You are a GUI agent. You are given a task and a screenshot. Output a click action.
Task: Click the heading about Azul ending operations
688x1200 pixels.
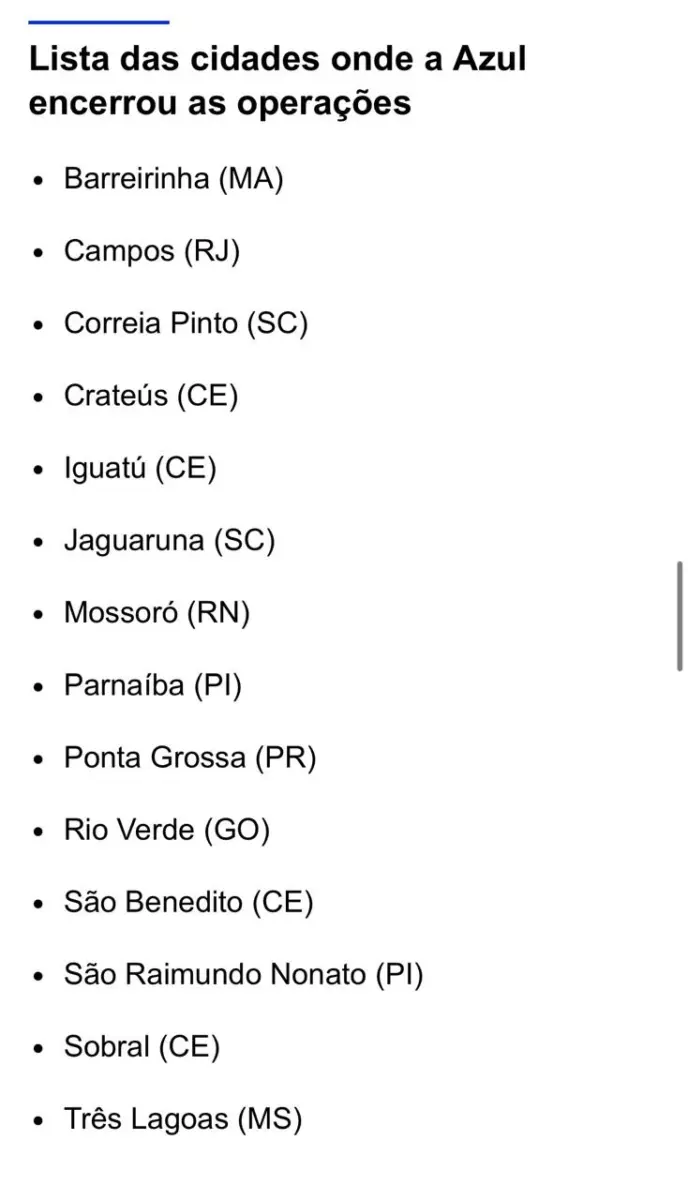coord(277,81)
